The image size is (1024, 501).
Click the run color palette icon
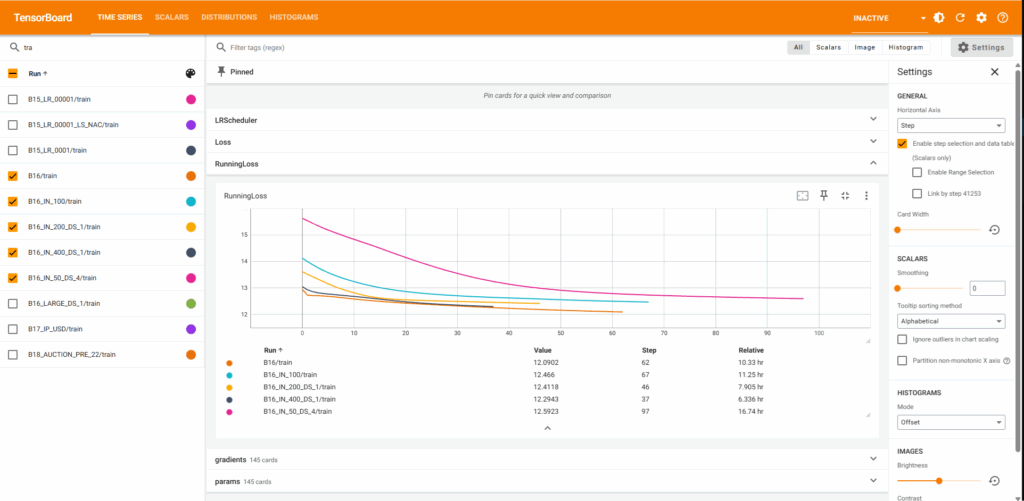point(190,73)
